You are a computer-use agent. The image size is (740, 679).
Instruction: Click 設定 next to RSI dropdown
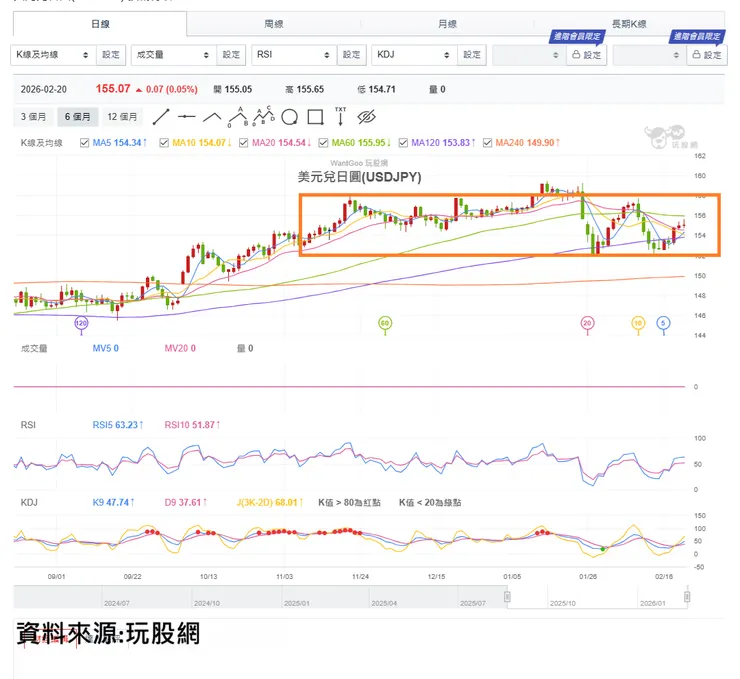tap(352, 55)
